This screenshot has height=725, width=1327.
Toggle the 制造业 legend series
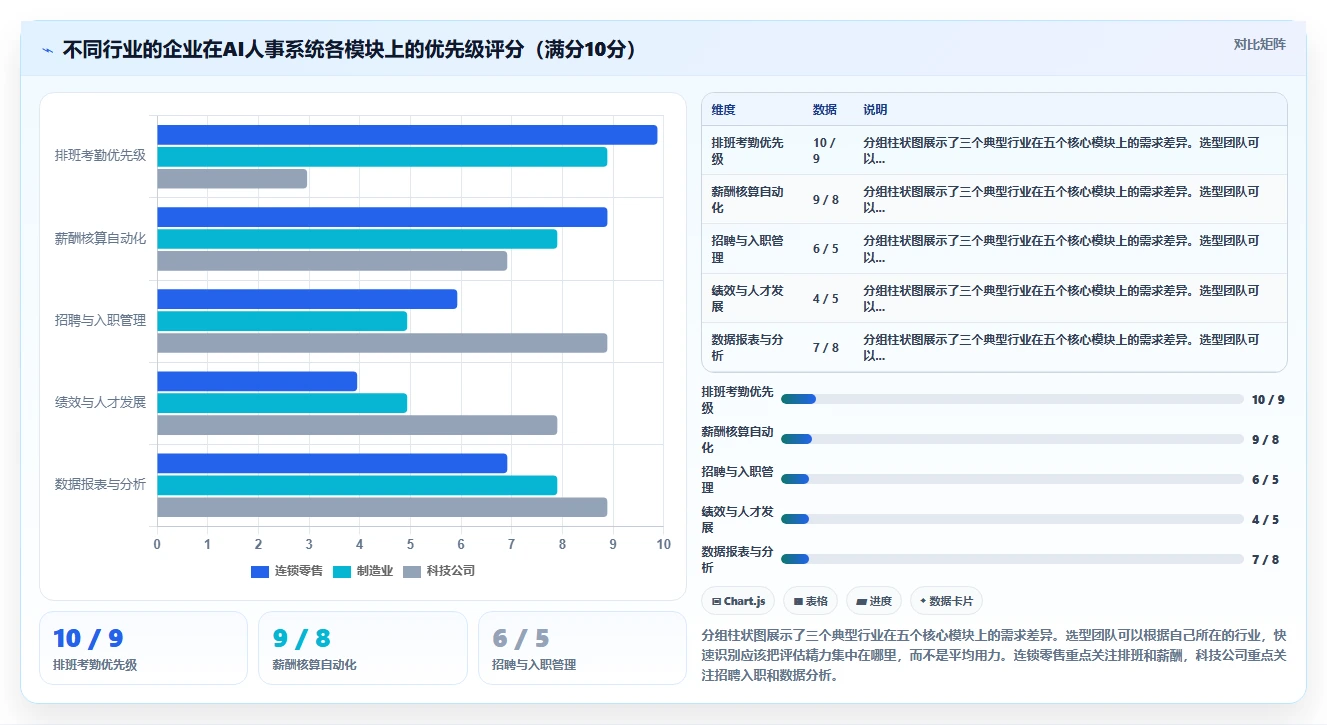point(363,571)
